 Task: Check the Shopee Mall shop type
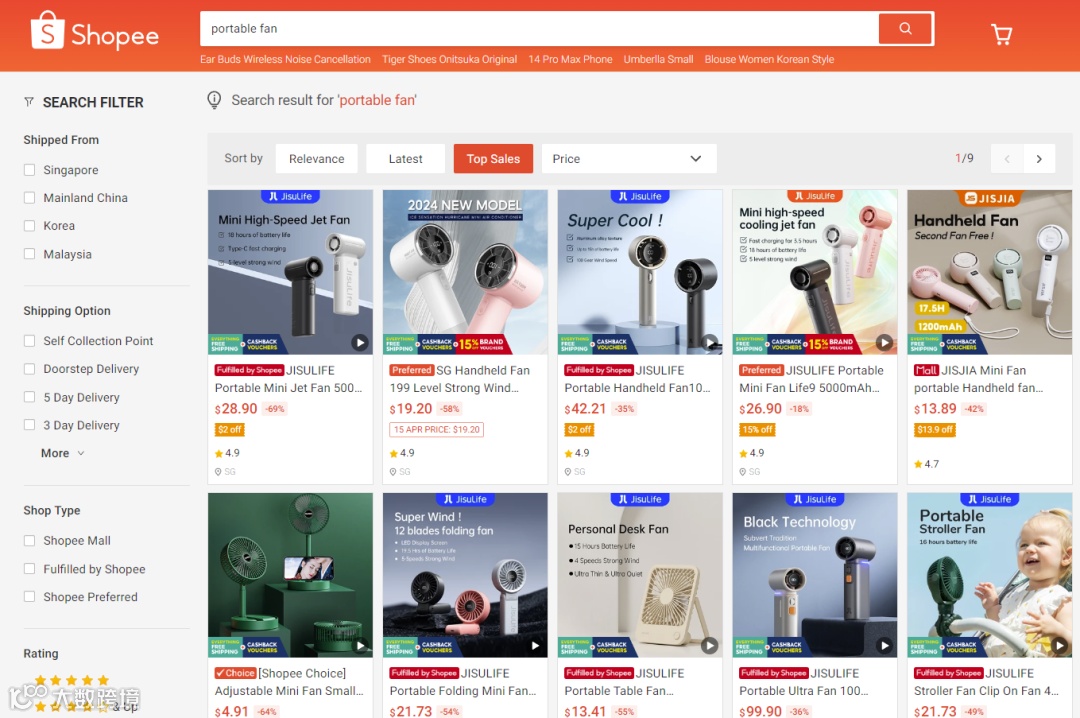[x=30, y=541]
